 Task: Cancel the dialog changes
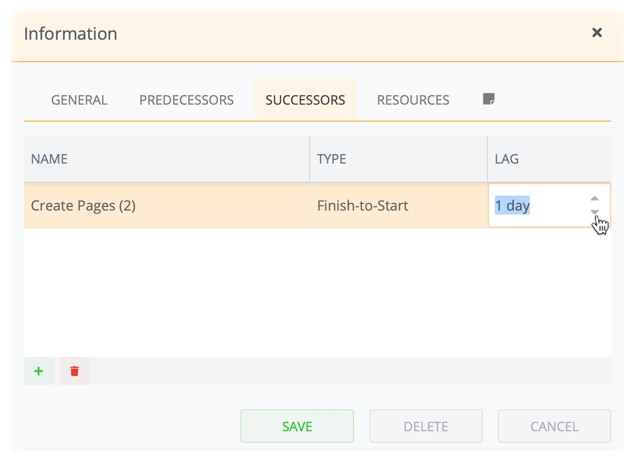pos(554,426)
